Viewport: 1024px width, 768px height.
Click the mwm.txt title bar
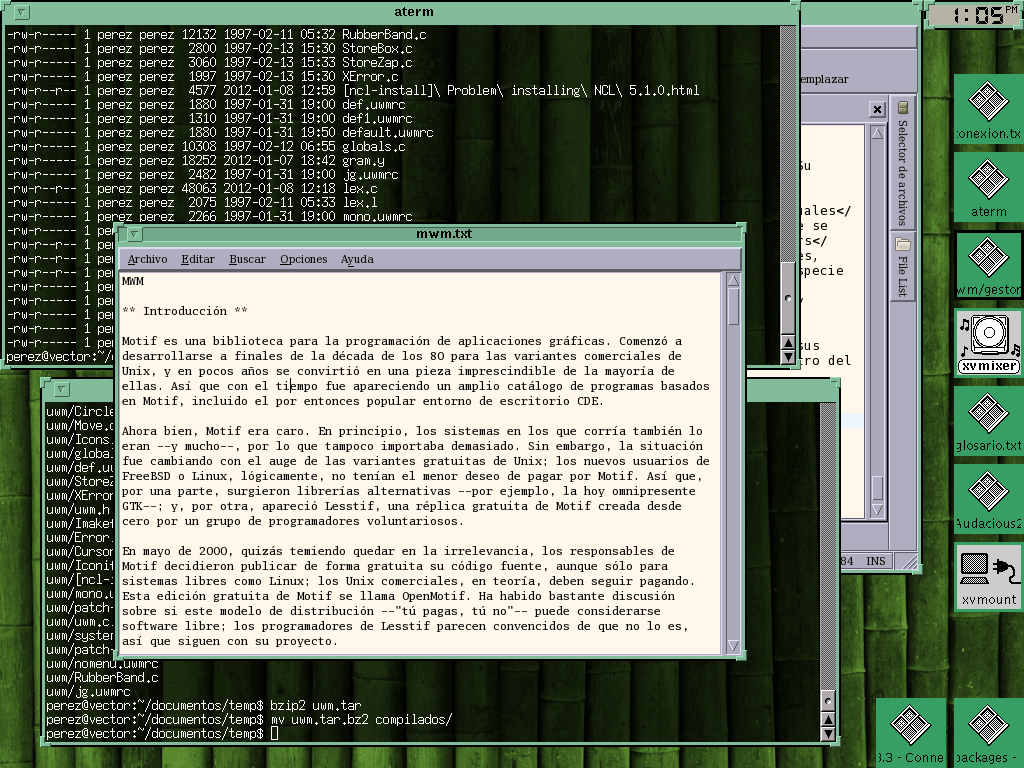pyautogui.click(x=443, y=234)
